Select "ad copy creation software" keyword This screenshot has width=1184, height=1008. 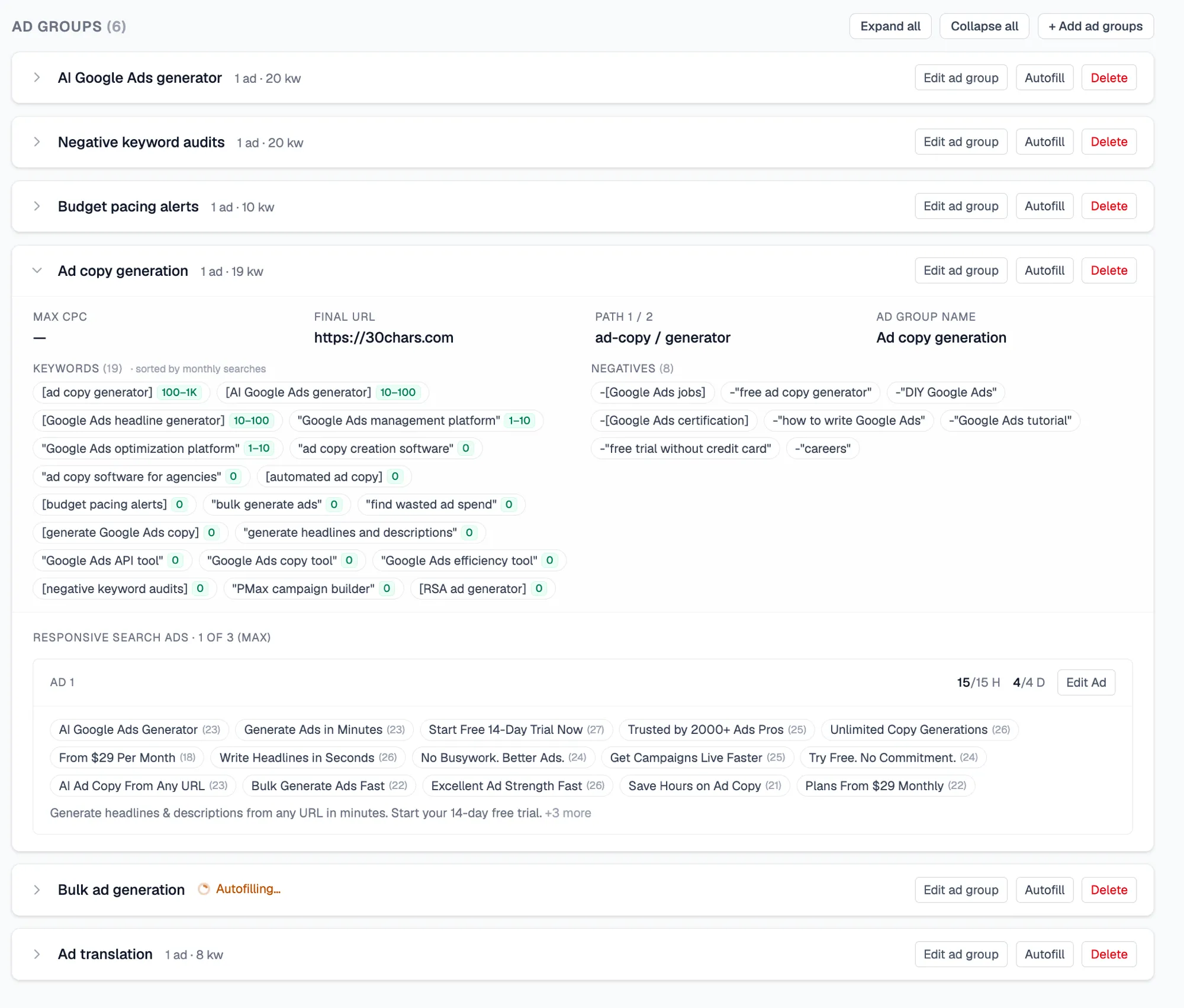386,448
